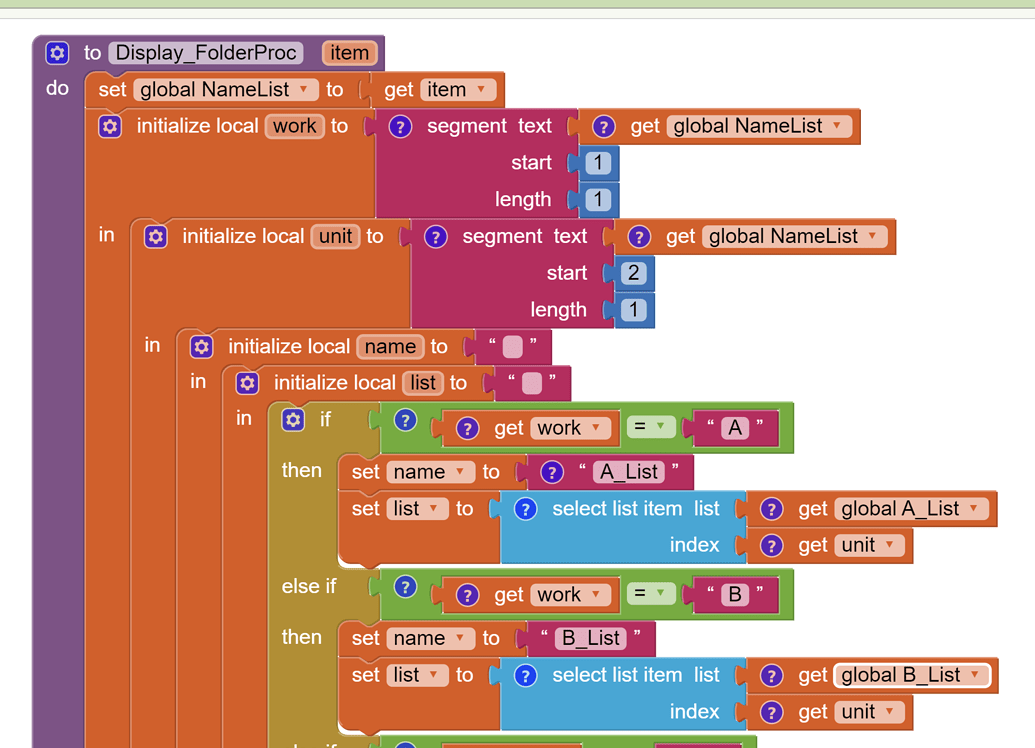Click gear icon on initialize local work
The height and width of the screenshot is (748, 1035).
pos(110,126)
